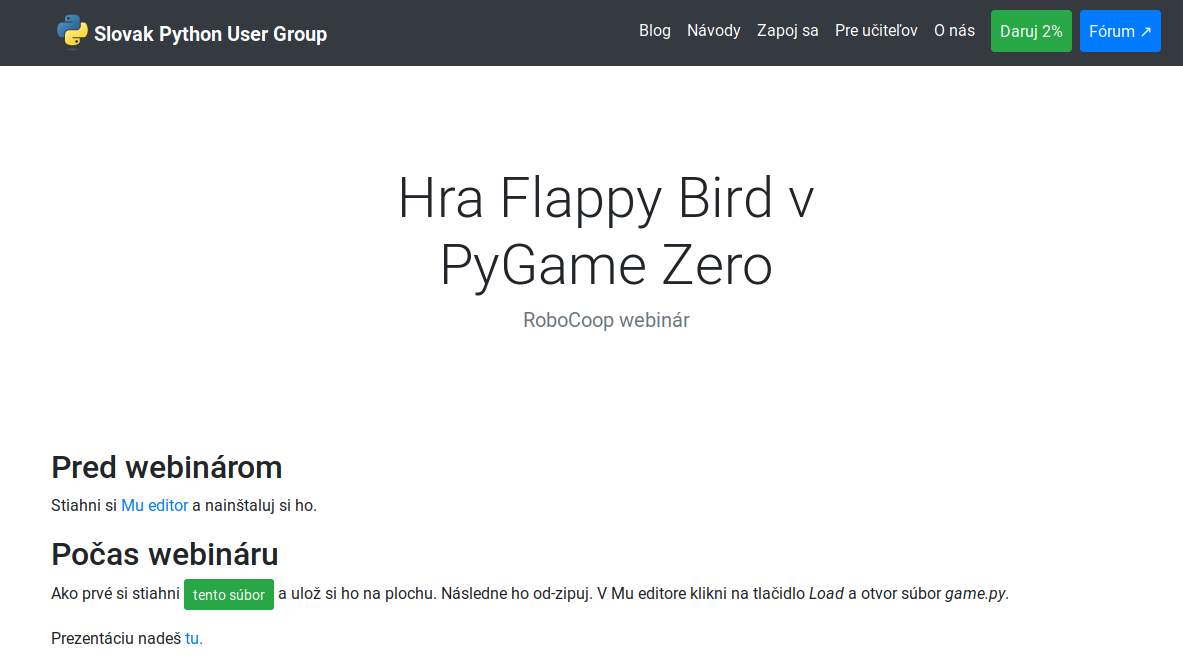Open Pre učiteľov navigation item
Image resolution: width=1183 pixels, height=659 pixels.
coord(876,31)
